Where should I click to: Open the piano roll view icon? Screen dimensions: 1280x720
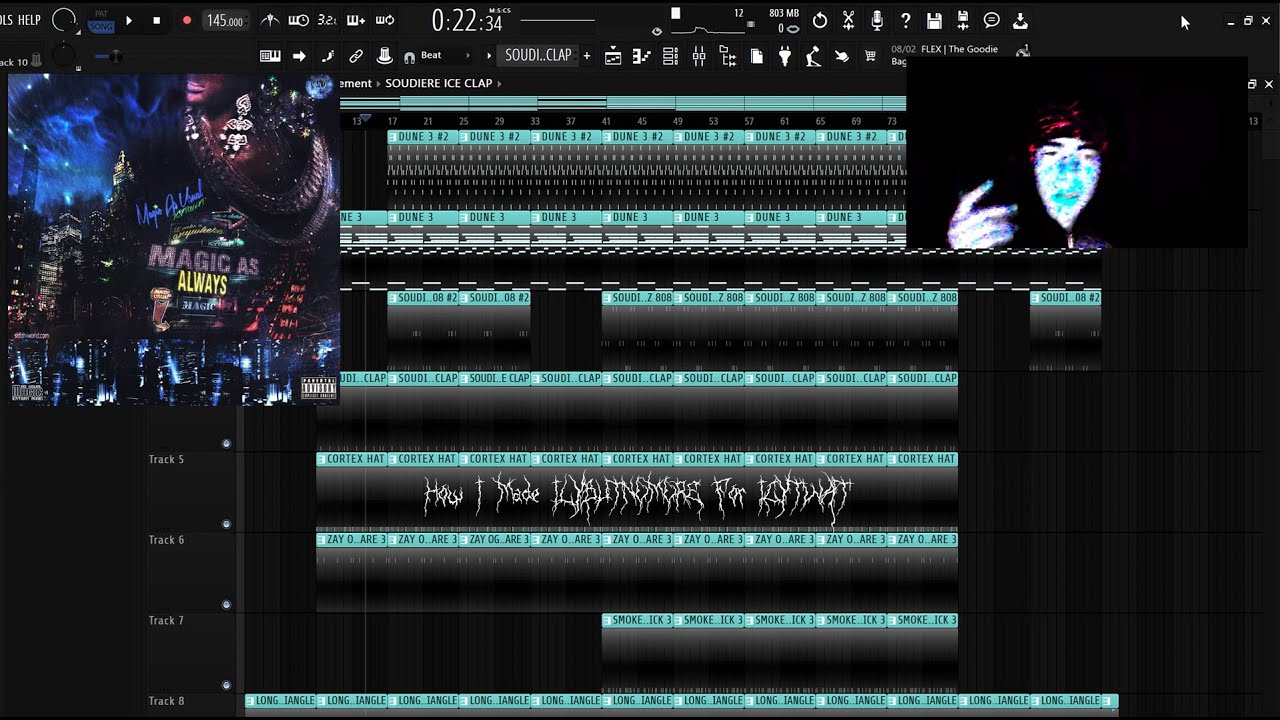click(641, 57)
